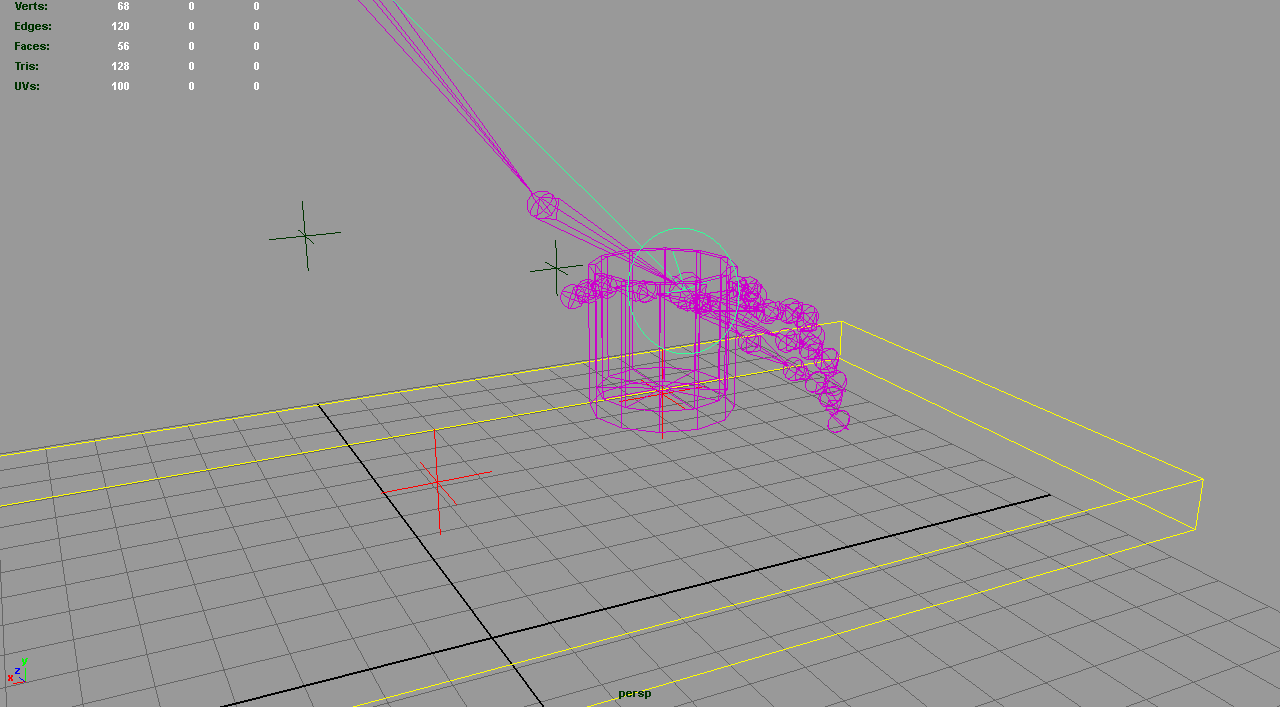This screenshot has width=1280, height=707.
Task: Click the view axis indicator icon
Action: [x=16, y=672]
